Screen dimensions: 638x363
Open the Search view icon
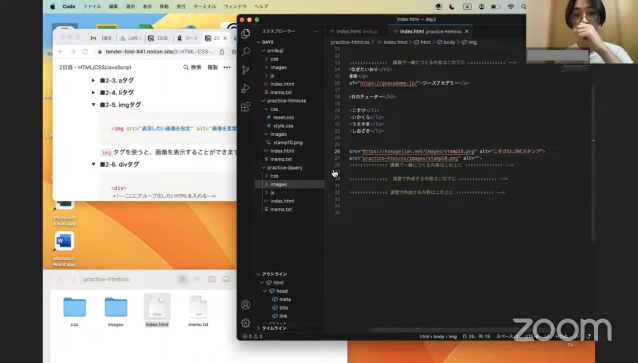[246, 51]
